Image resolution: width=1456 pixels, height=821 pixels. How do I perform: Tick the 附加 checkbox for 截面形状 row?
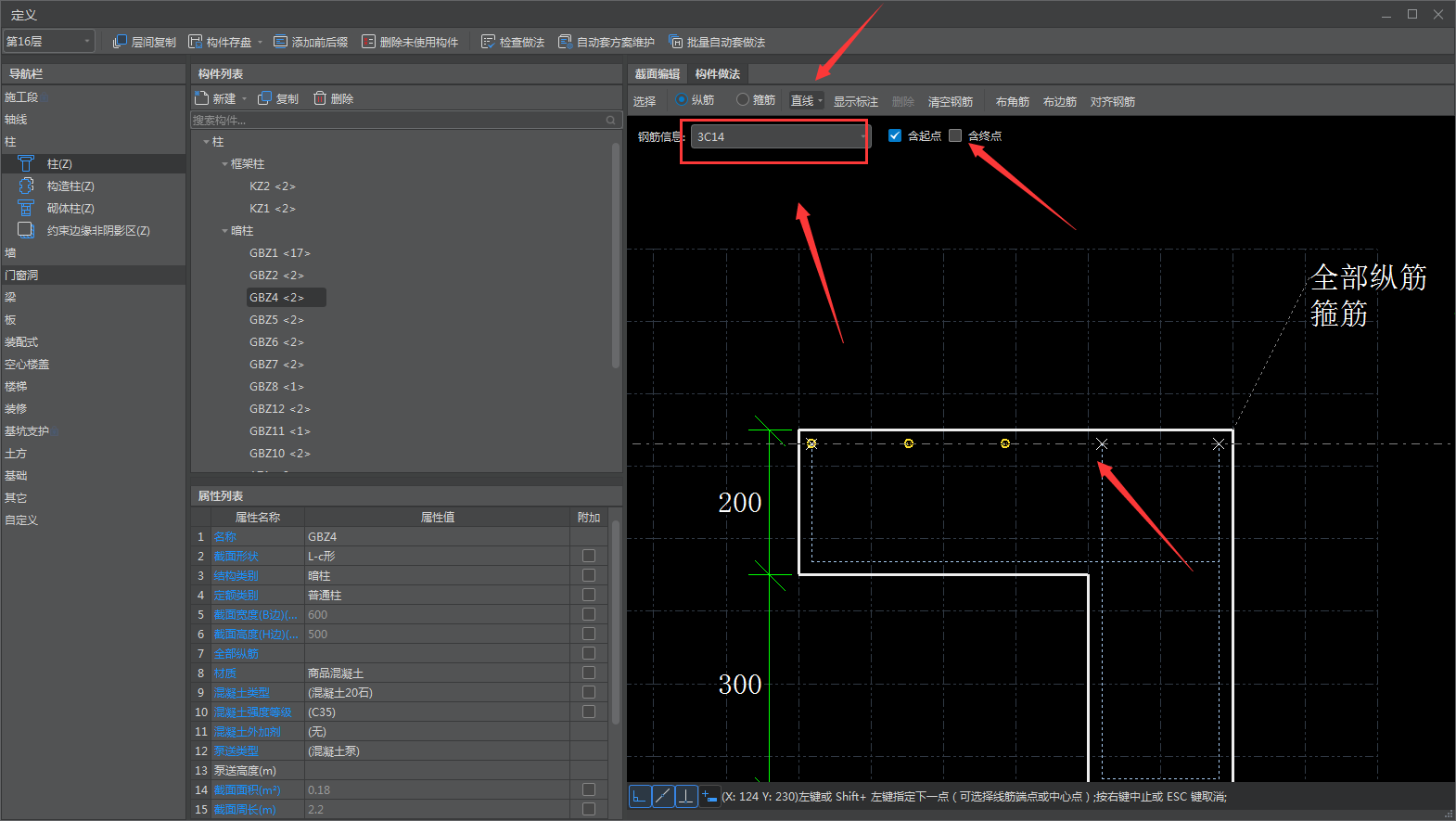pos(588,556)
